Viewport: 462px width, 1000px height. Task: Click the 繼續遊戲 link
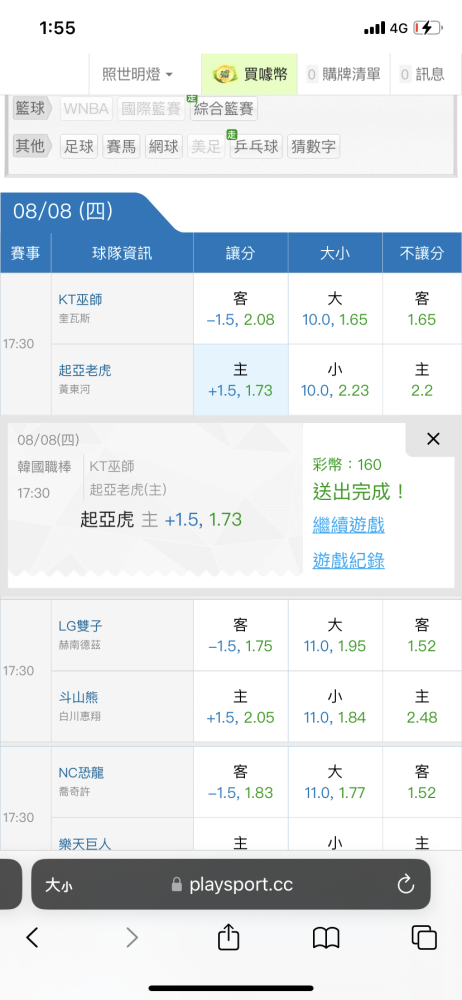click(348, 526)
